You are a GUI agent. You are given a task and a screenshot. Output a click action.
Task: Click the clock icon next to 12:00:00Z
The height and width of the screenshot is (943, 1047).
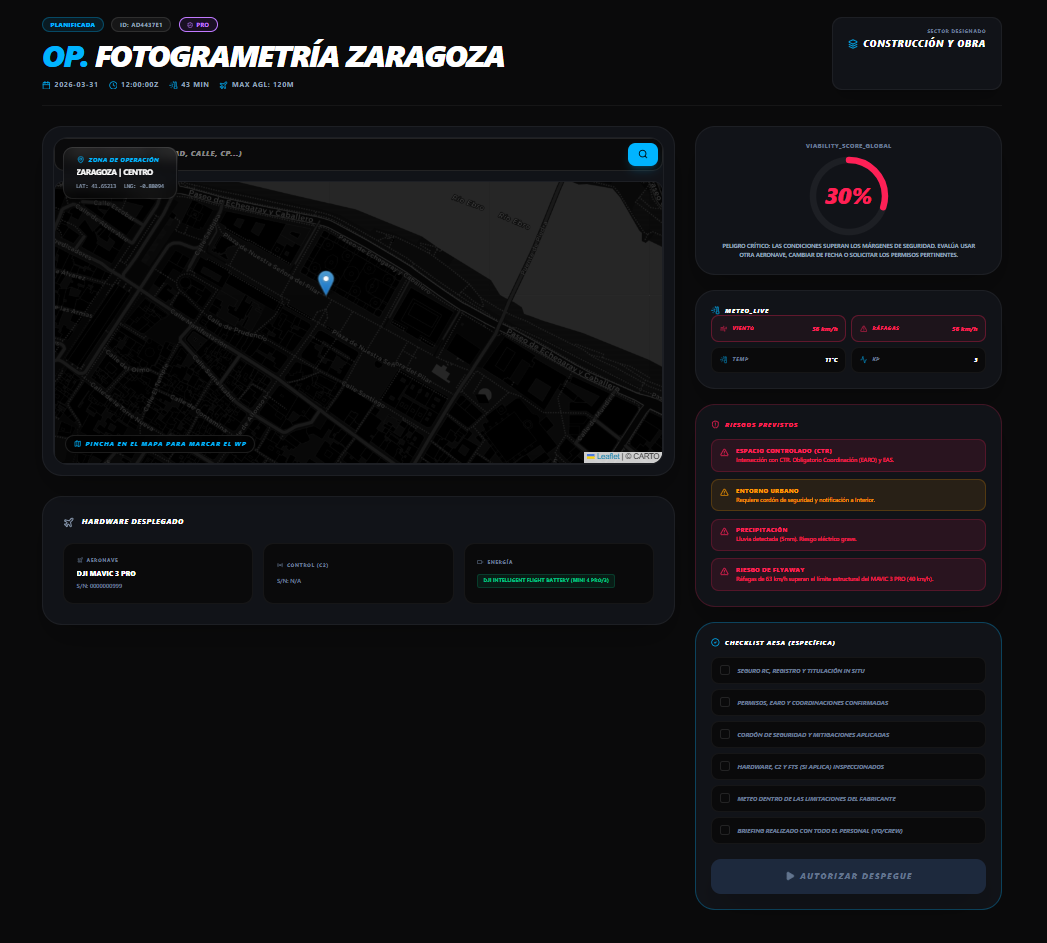tap(113, 85)
